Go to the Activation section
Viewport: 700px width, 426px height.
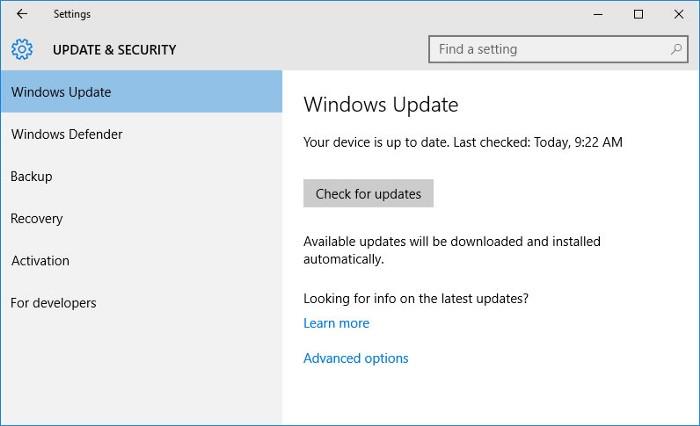142,260
